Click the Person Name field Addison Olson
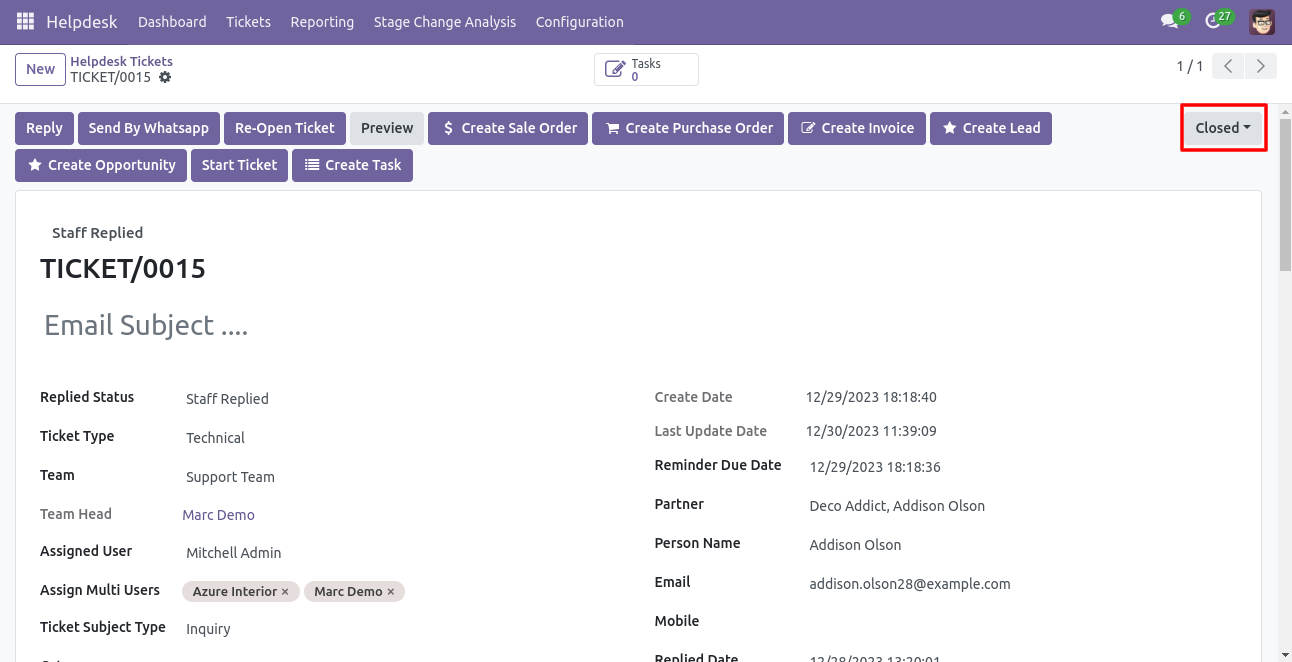The height and width of the screenshot is (662, 1292). pos(855,545)
